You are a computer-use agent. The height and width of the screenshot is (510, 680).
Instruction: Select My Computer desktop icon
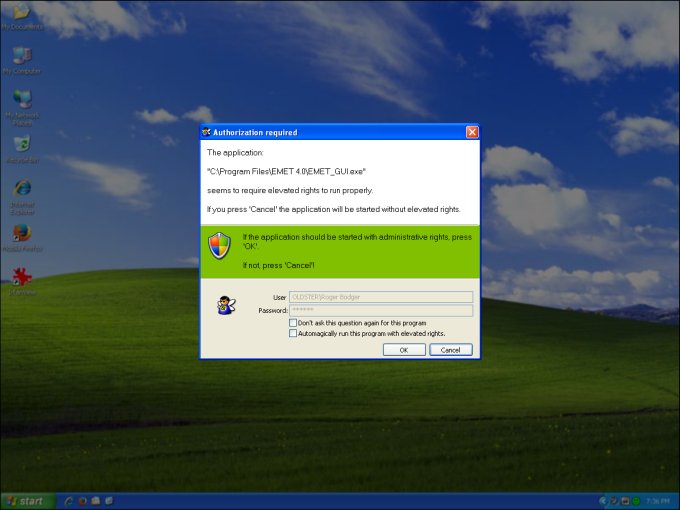click(x=21, y=56)
